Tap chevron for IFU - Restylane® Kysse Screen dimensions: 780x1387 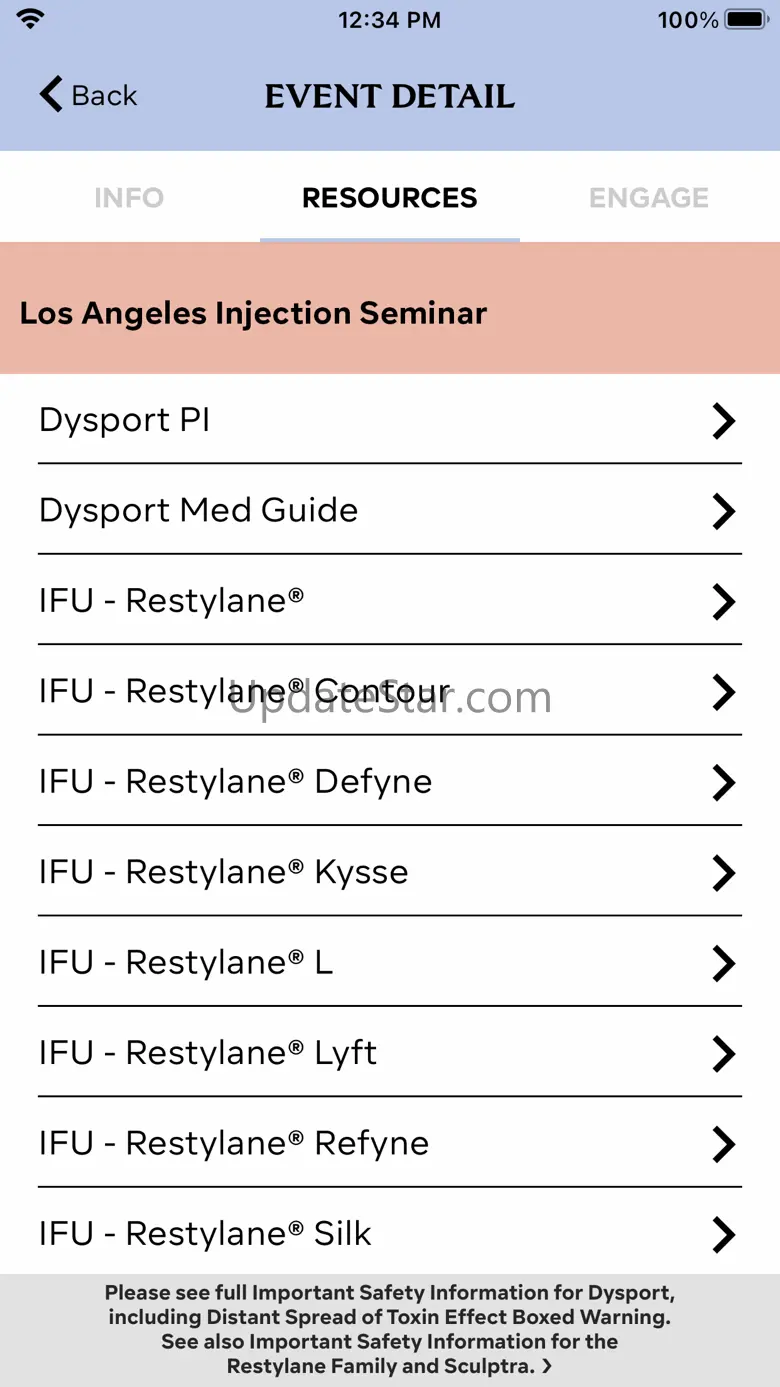click(x=723, y=873)
